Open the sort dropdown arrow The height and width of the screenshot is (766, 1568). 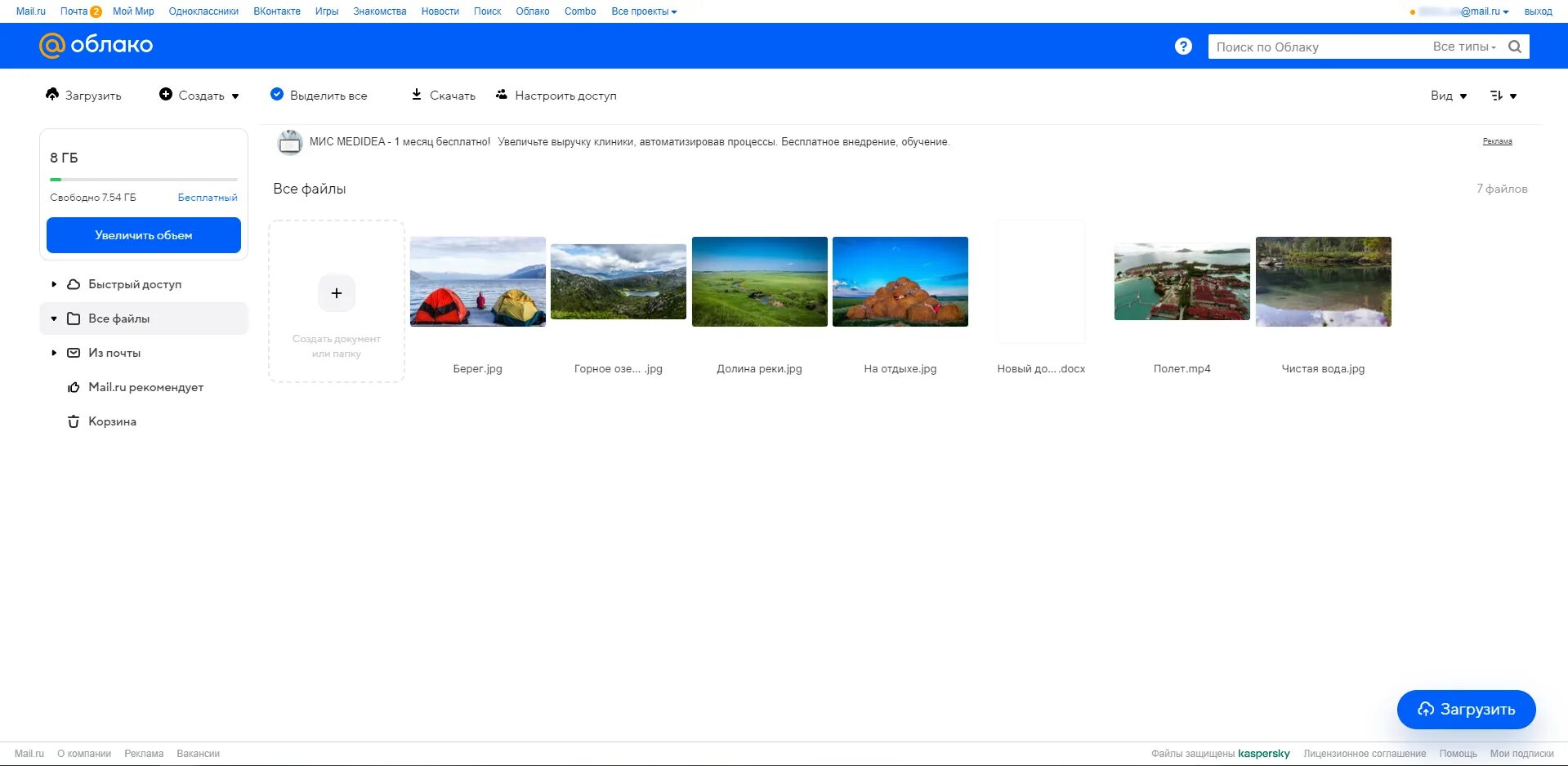(1513, 96)
